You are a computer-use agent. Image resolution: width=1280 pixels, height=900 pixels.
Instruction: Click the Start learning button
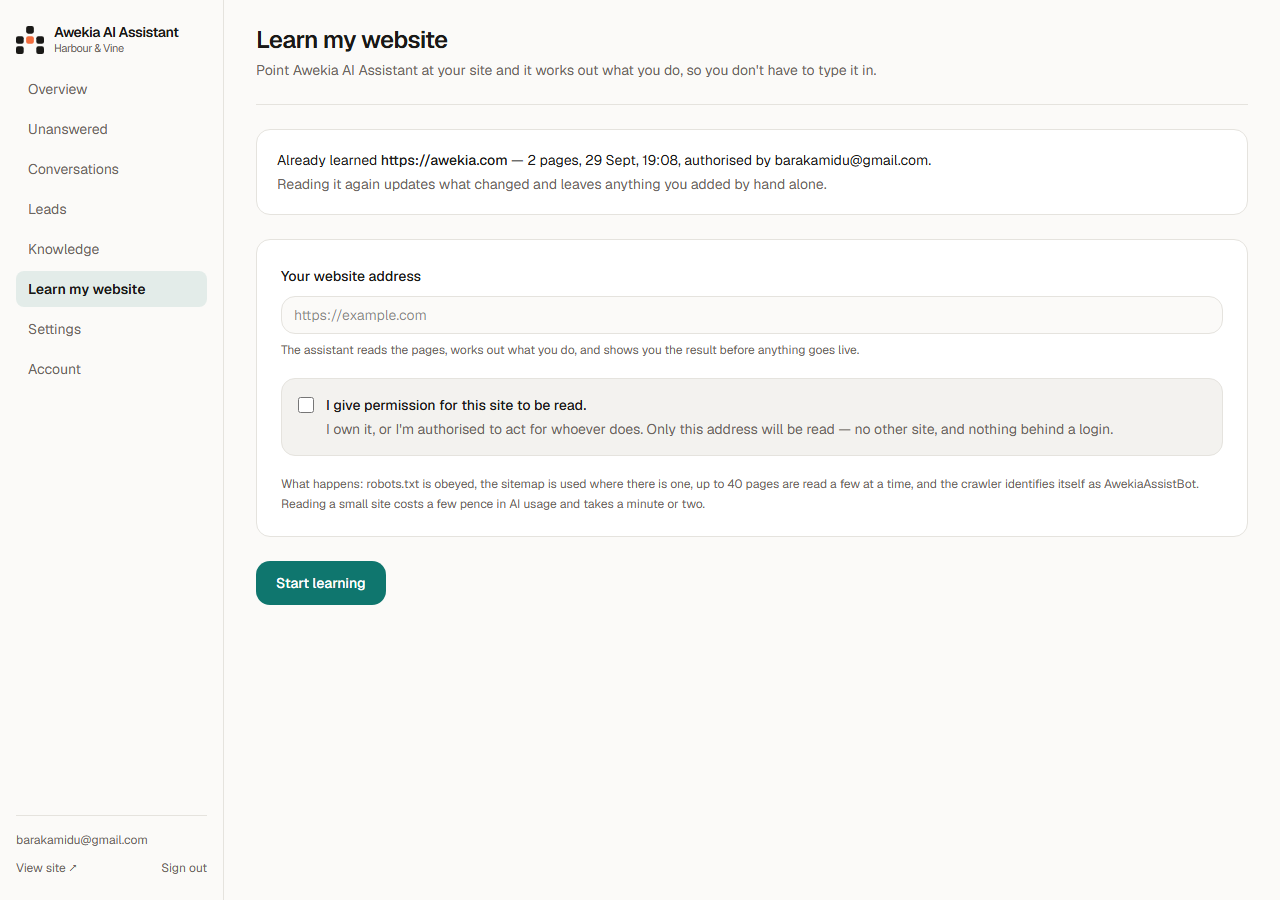[321, 583]
